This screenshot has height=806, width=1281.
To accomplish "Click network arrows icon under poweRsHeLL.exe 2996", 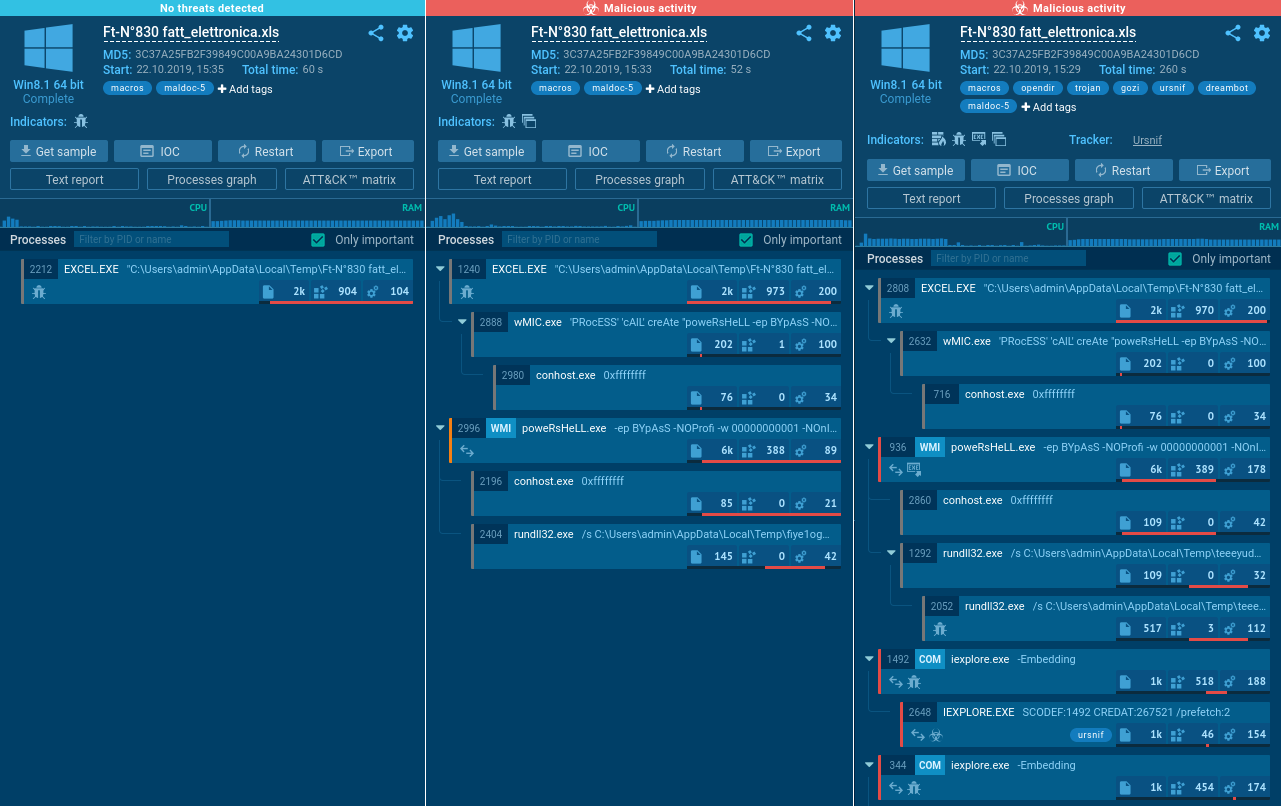I will [x=466, y=451].
